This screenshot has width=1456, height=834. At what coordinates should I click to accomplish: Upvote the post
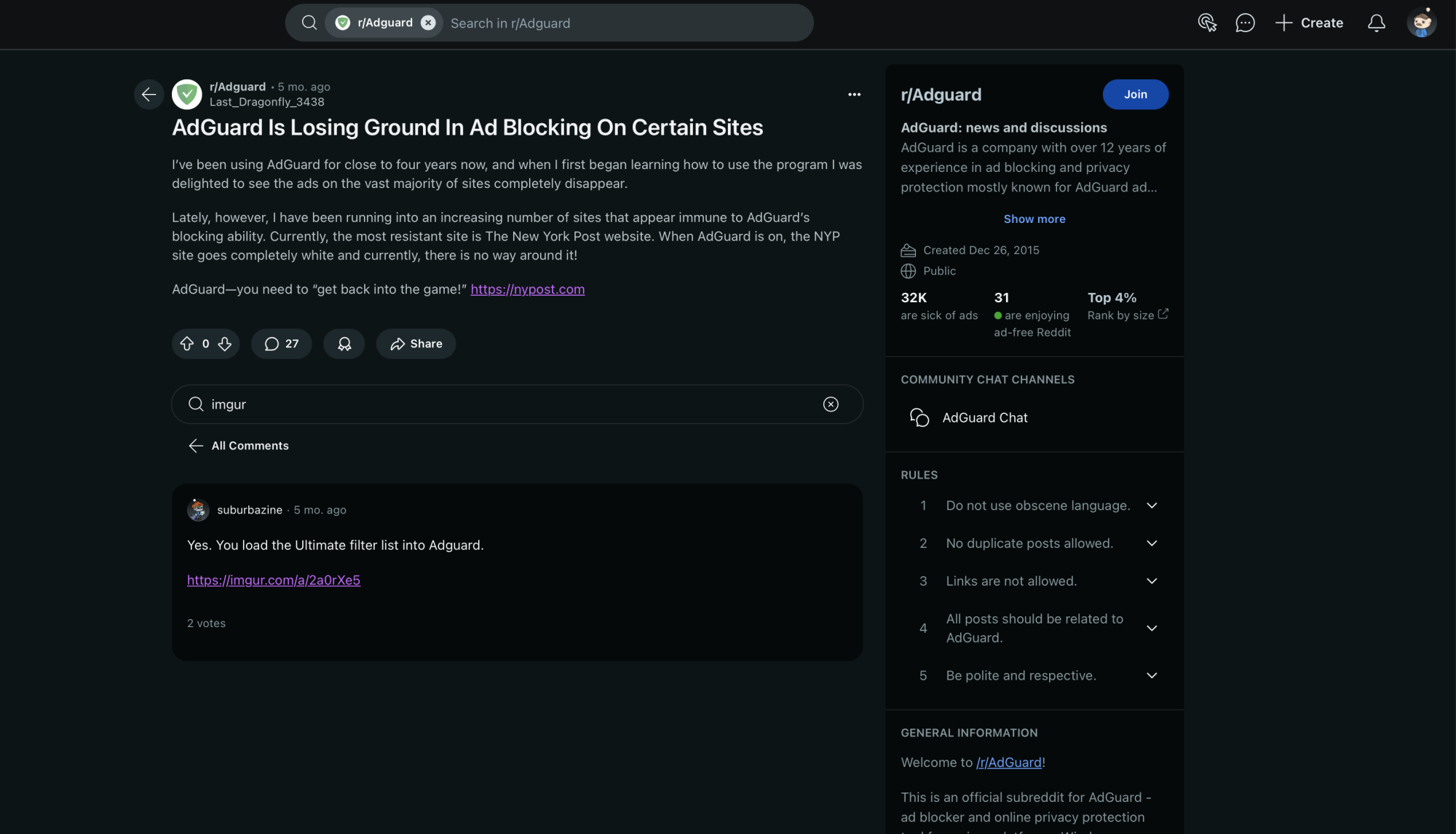187,344
